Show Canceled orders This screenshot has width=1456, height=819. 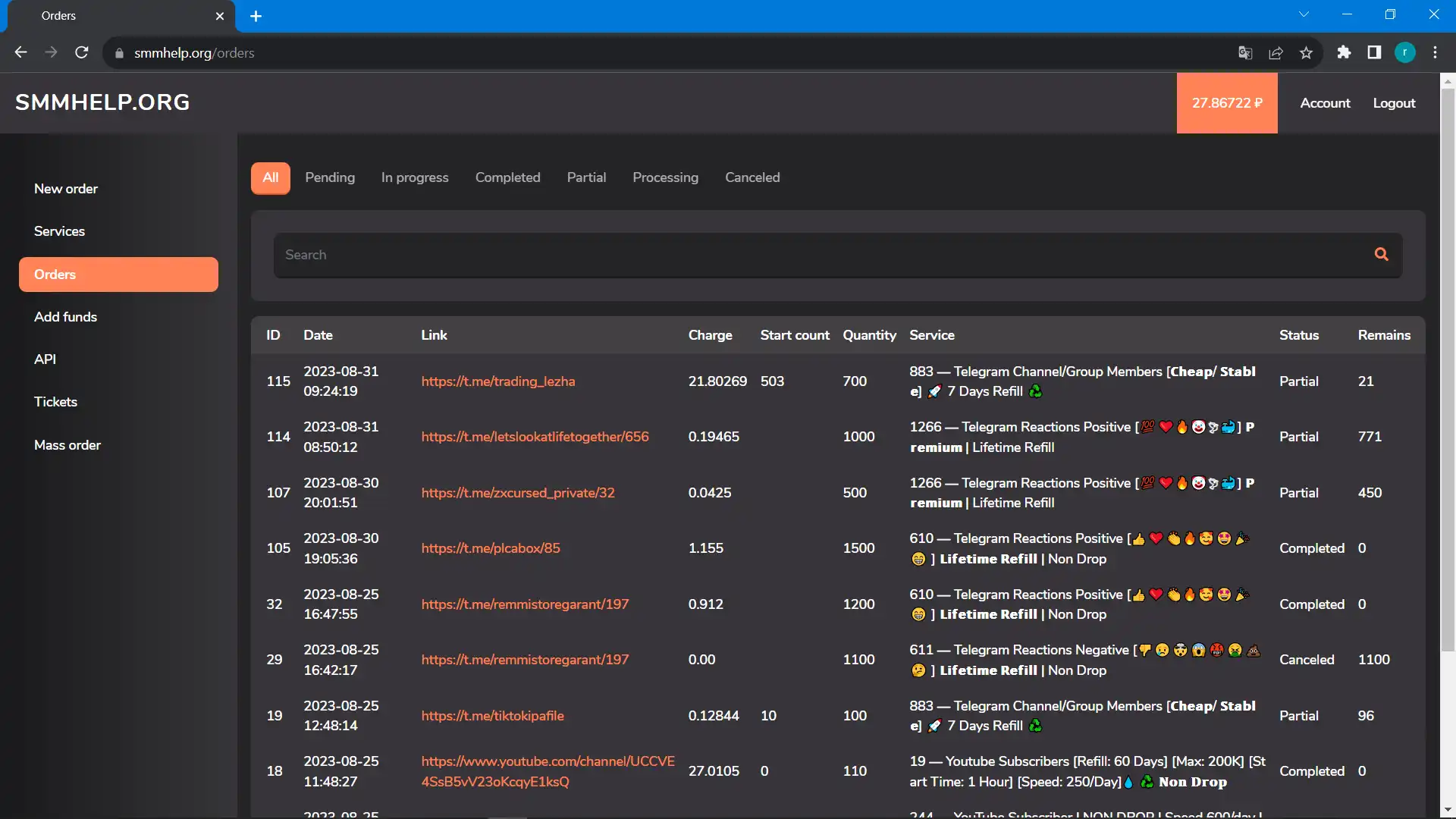click(x=752, y=177)
